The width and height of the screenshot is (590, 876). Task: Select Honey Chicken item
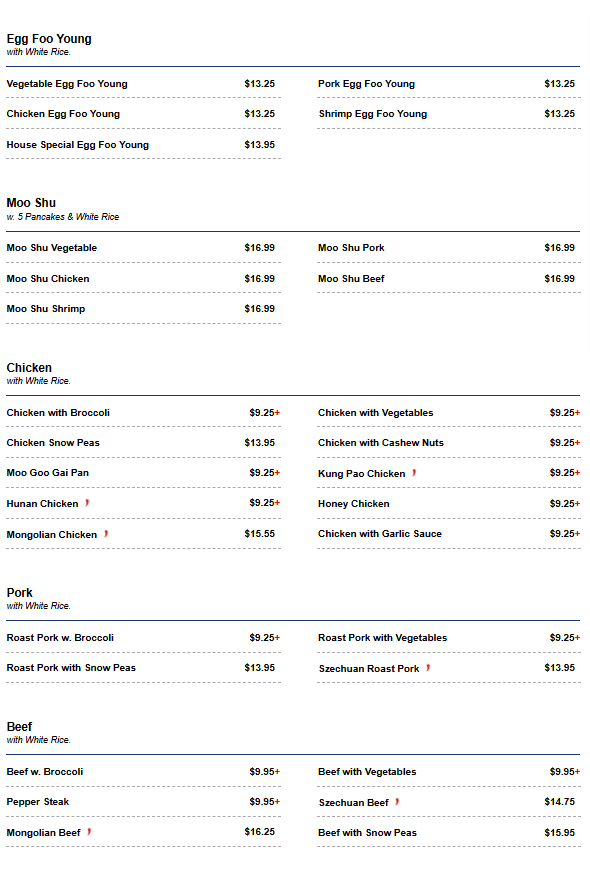click(x=449, y=503)
